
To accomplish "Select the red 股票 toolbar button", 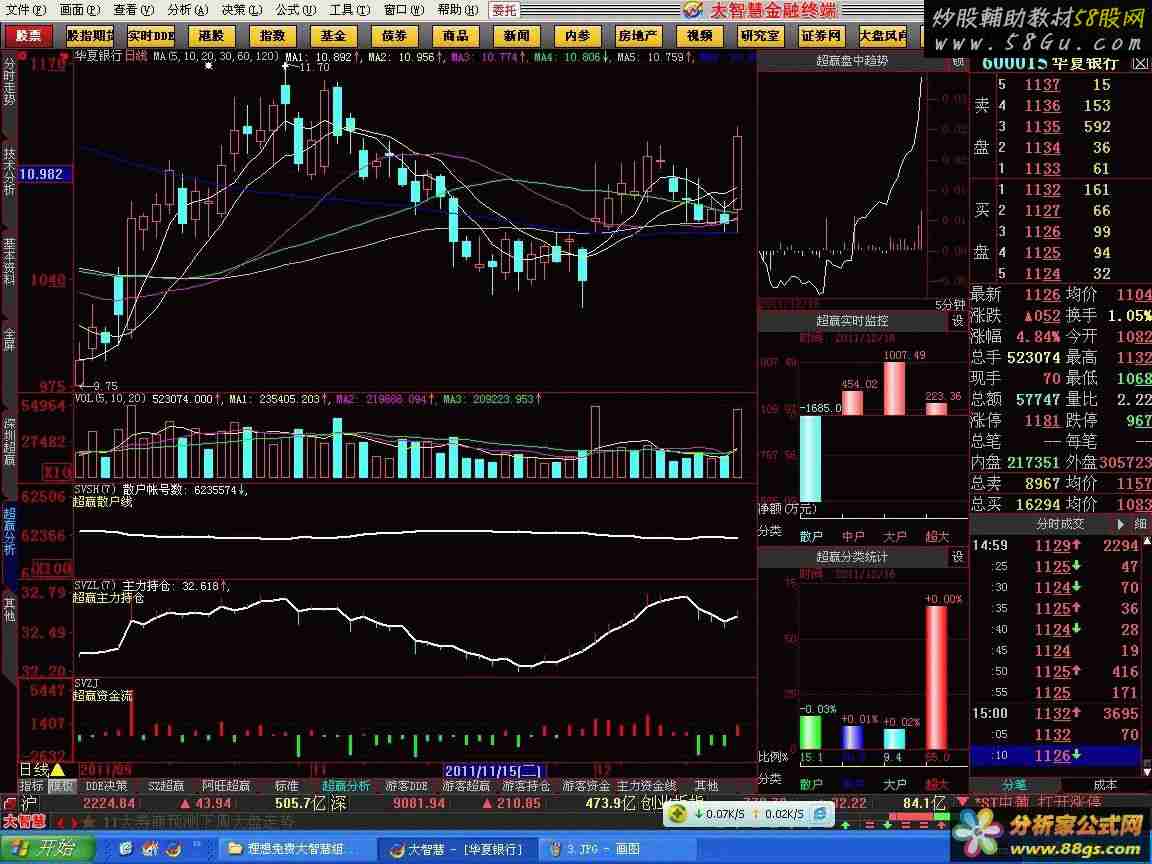I will coord(28,35).
